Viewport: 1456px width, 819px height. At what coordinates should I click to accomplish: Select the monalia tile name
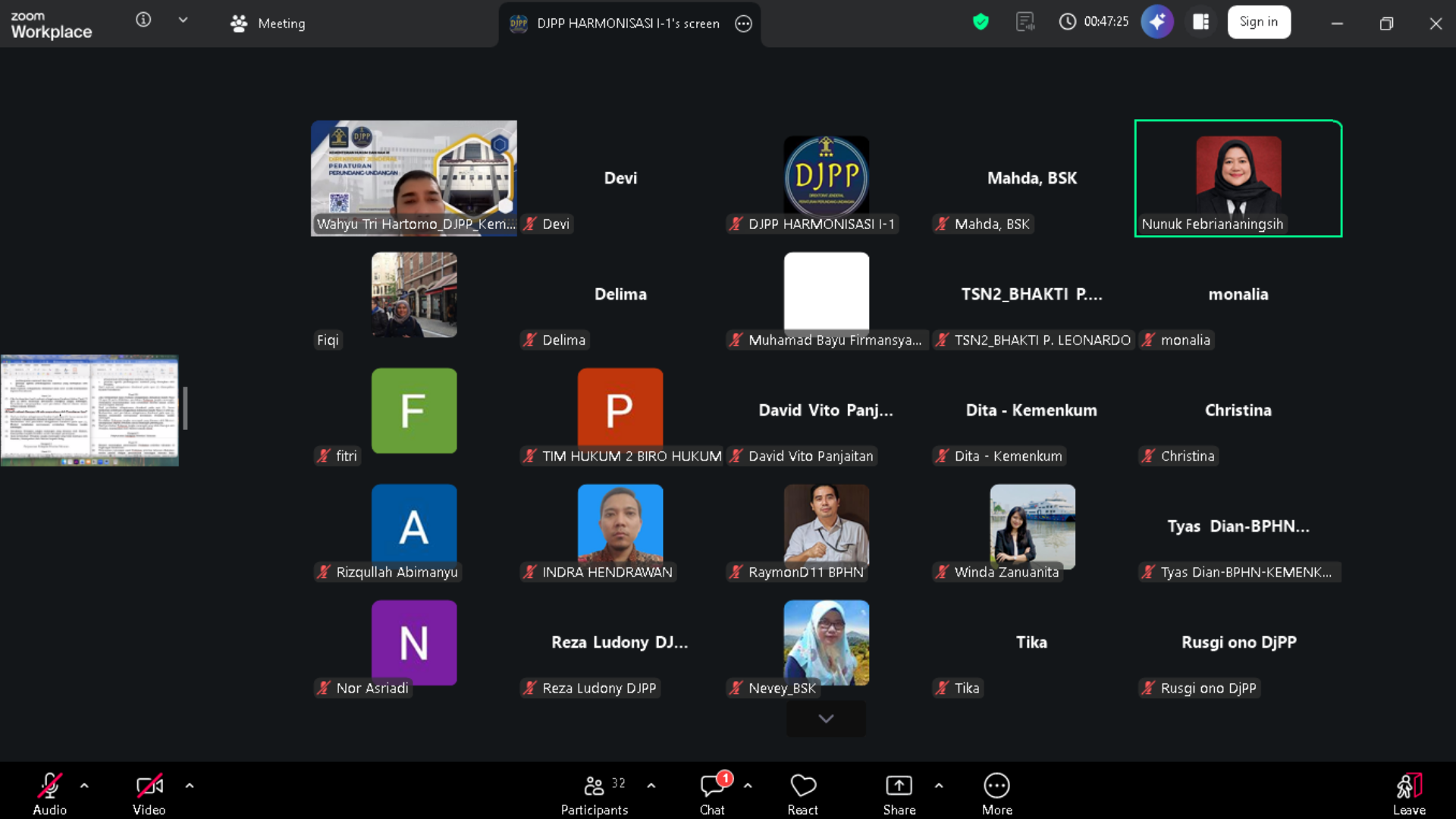(1238, 294)
